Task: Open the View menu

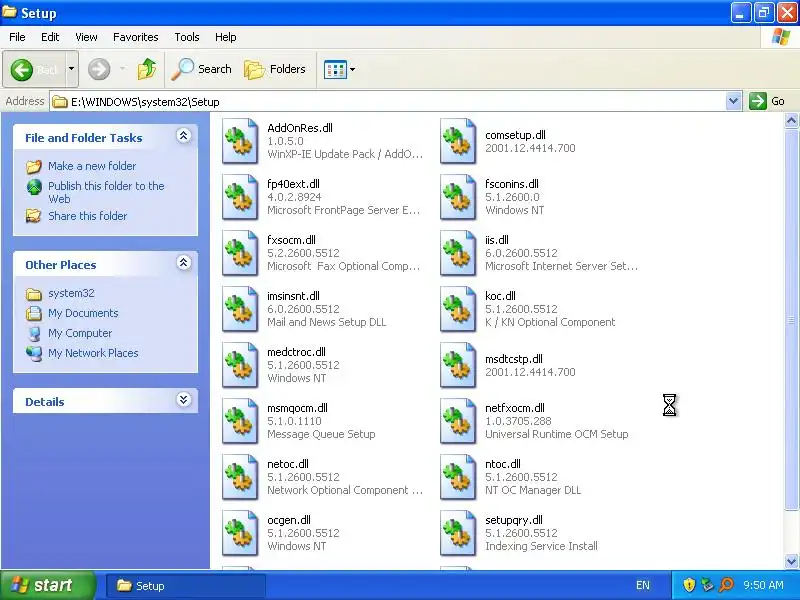Action: coord(86,37)
